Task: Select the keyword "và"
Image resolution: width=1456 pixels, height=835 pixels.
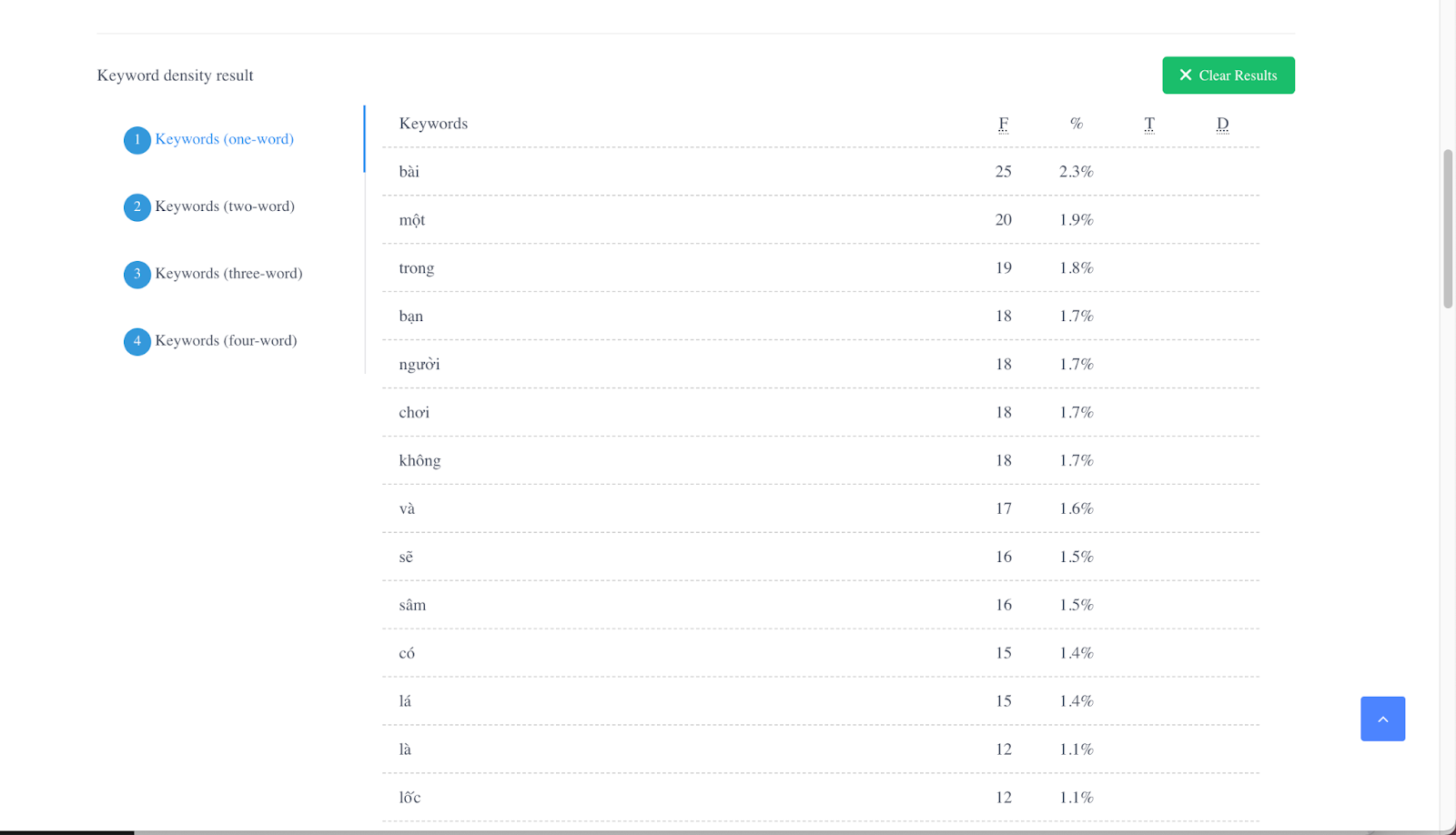Action: [x=406, y=508]
